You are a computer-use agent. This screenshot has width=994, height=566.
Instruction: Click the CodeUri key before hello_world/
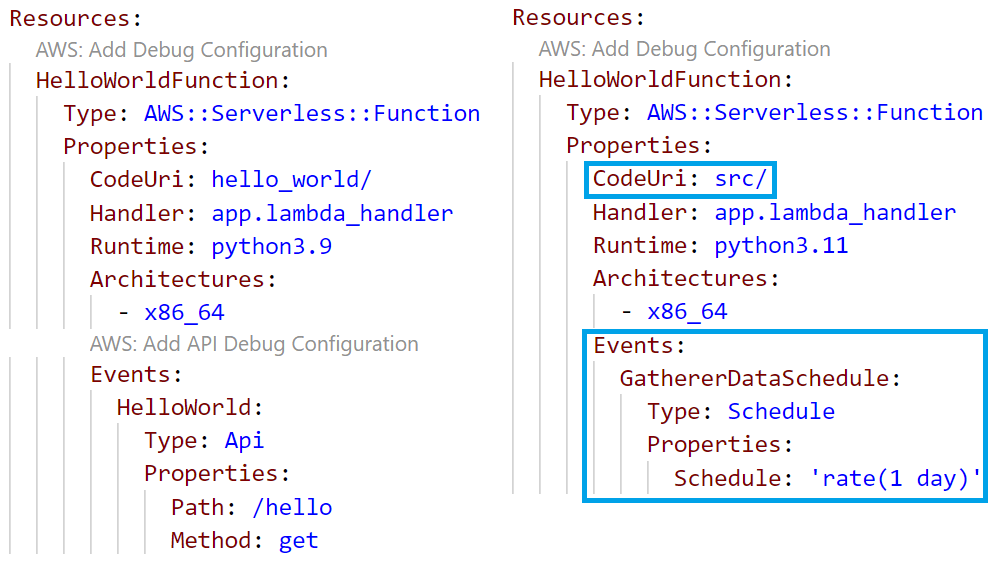point(143,180)
